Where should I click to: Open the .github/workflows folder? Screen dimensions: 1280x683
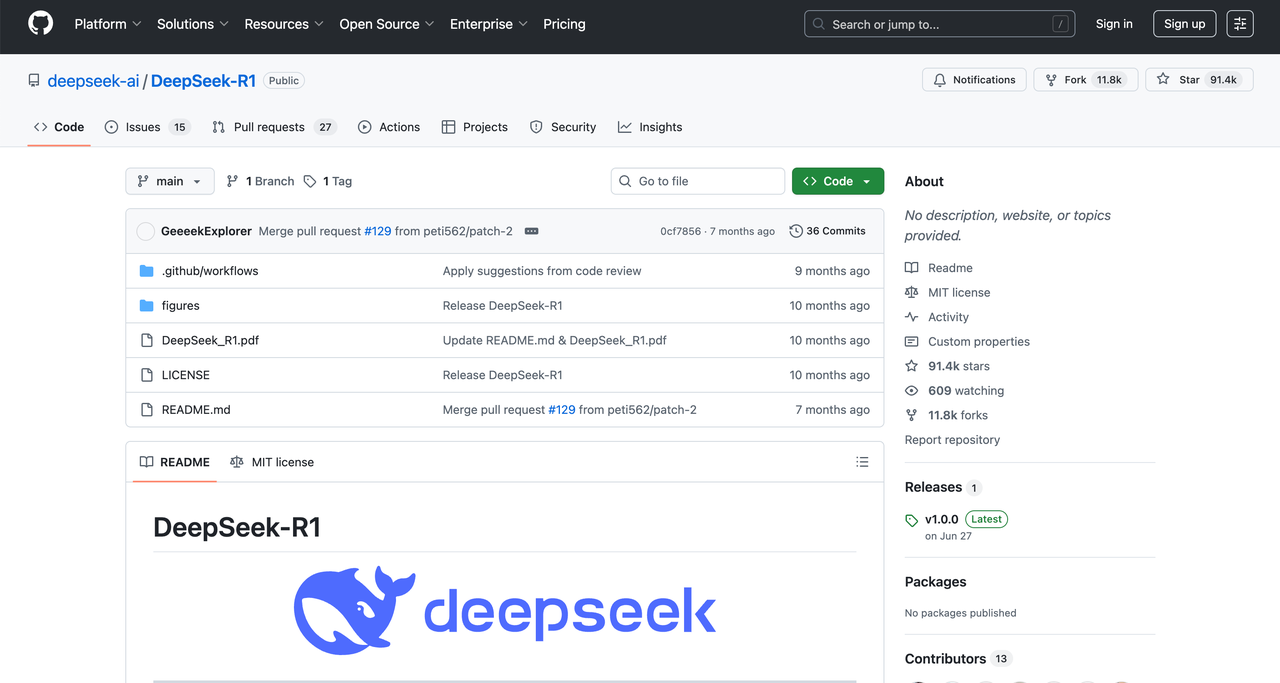click(210, 271)
